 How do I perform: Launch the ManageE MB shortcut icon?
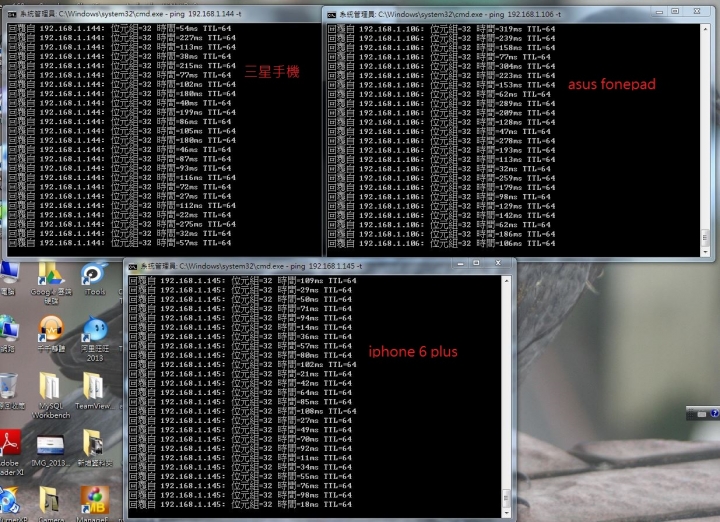95,504
